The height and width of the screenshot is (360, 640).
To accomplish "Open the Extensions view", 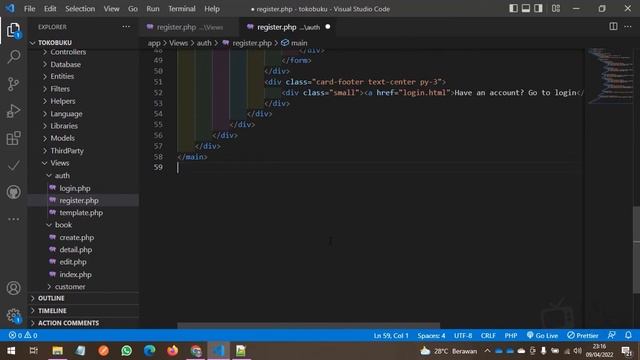I will pos(13,138).
